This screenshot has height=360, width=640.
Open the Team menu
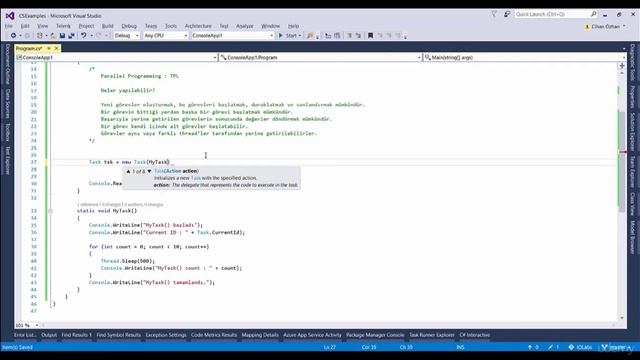pos(151,26)
